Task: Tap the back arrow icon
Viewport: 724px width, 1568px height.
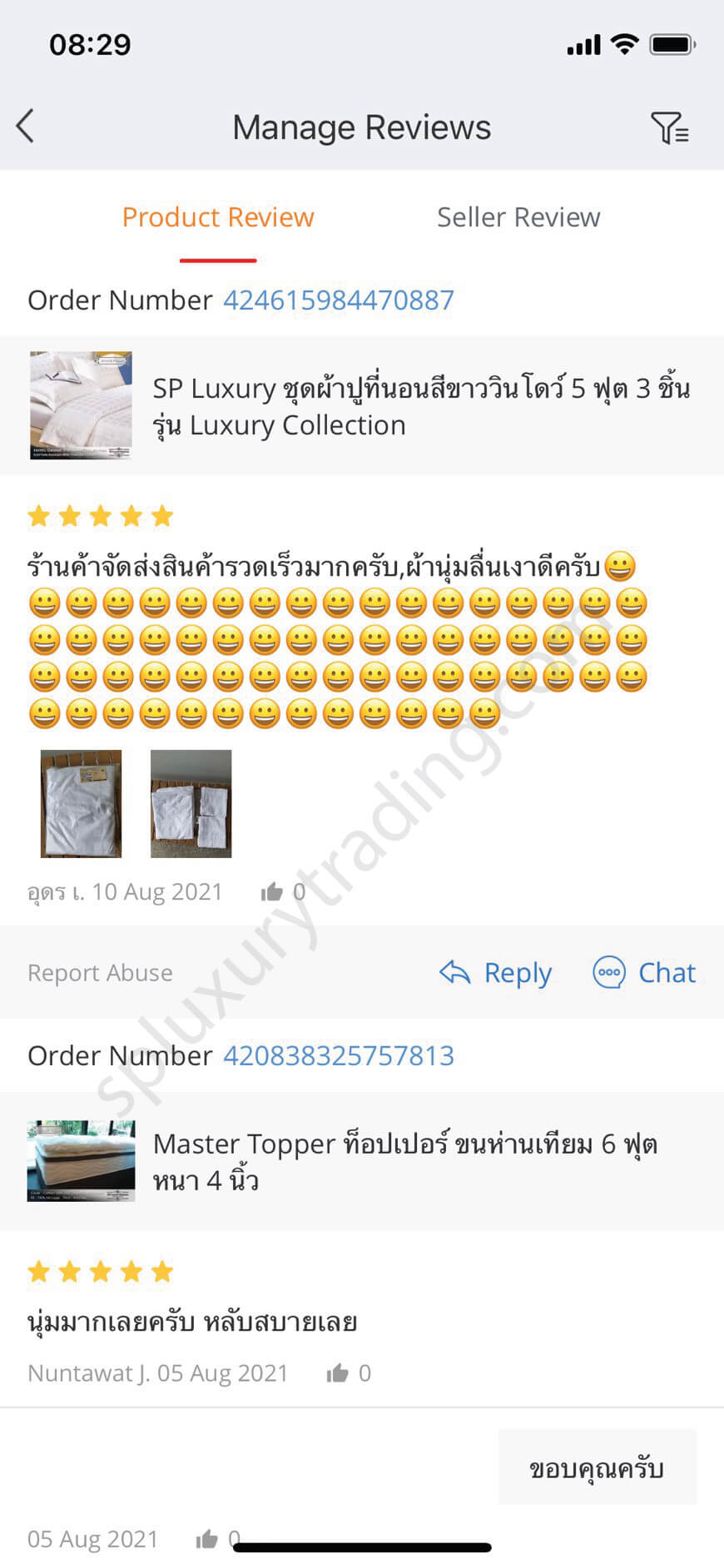Action: [25, 127]
